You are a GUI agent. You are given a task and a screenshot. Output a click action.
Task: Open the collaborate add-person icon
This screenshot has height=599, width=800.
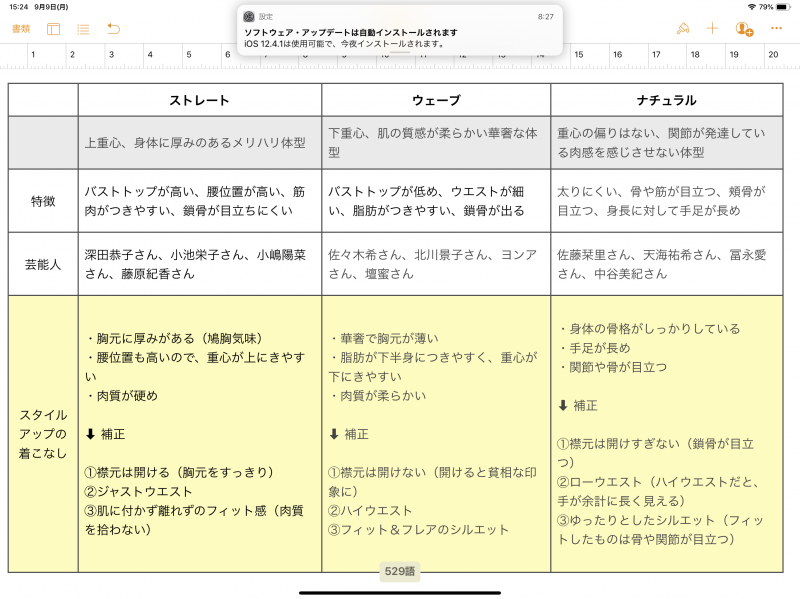[744, 29]
